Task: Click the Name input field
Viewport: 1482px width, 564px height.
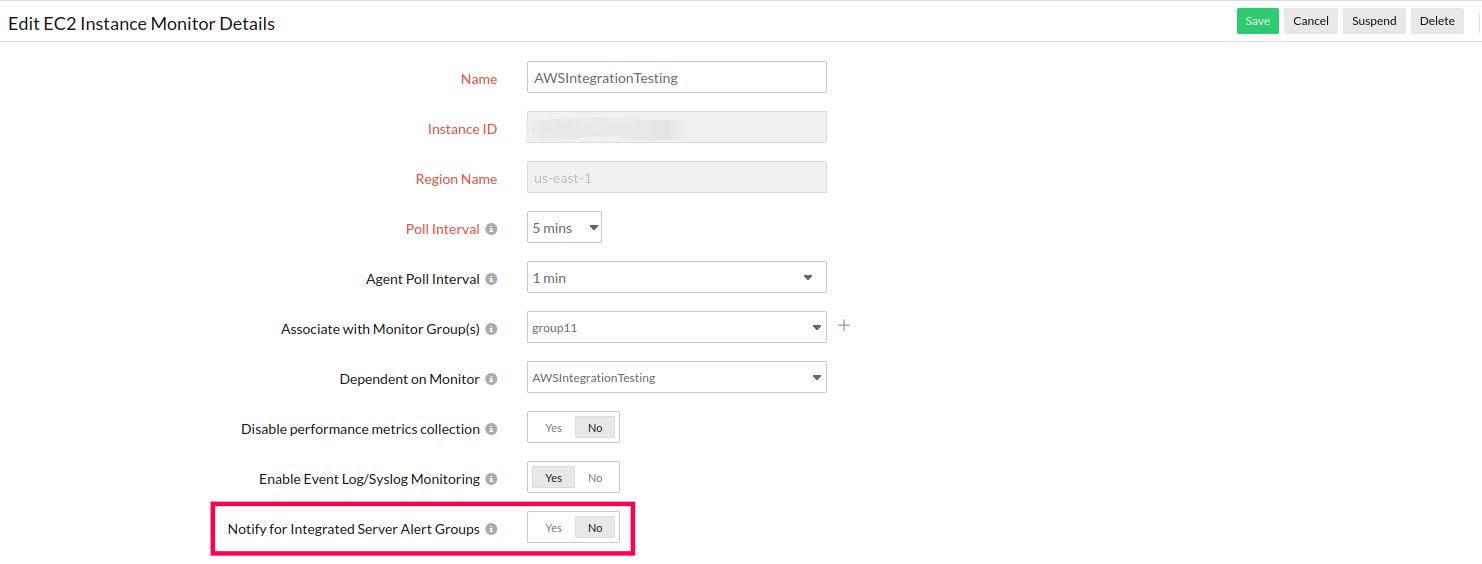Action: [676, 78]
